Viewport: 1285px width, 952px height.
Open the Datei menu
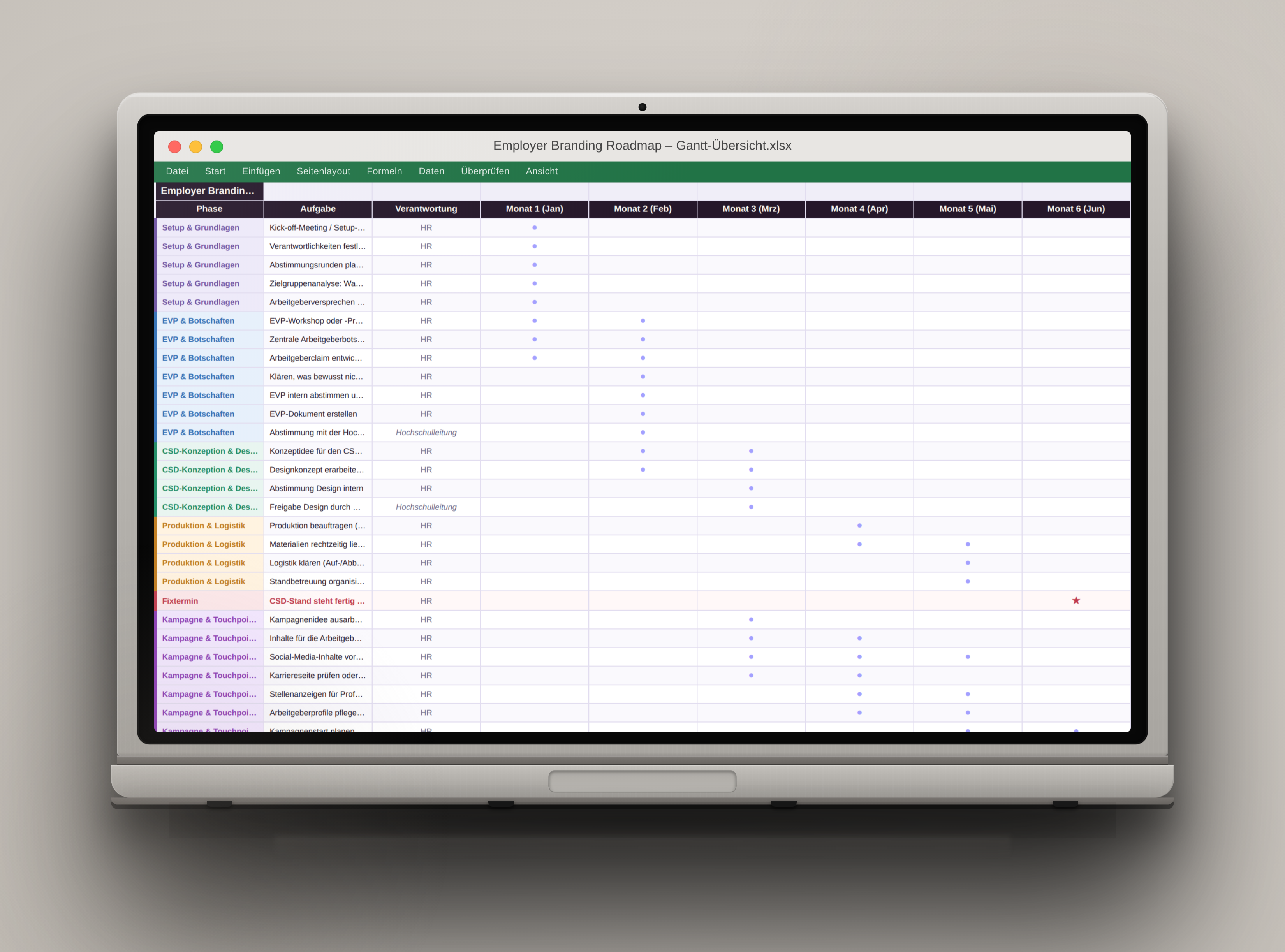pos(177,171)
